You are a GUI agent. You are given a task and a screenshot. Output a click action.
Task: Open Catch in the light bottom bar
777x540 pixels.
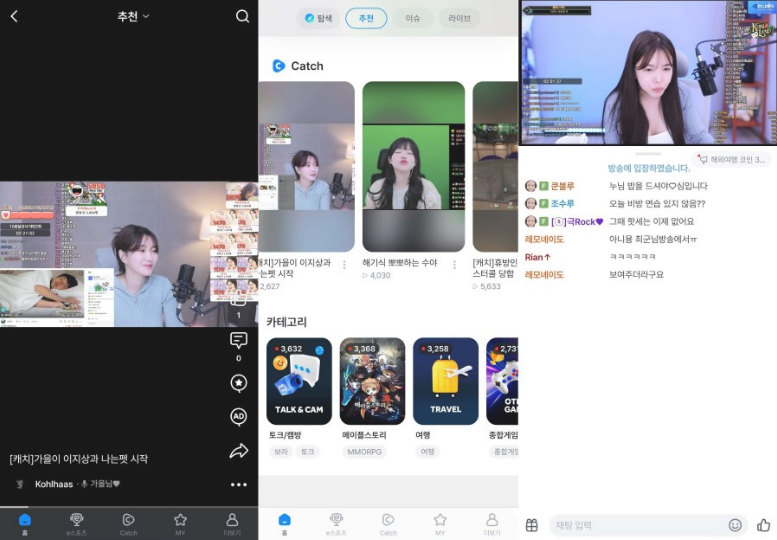pyautogui.click(x=388, y=524)
